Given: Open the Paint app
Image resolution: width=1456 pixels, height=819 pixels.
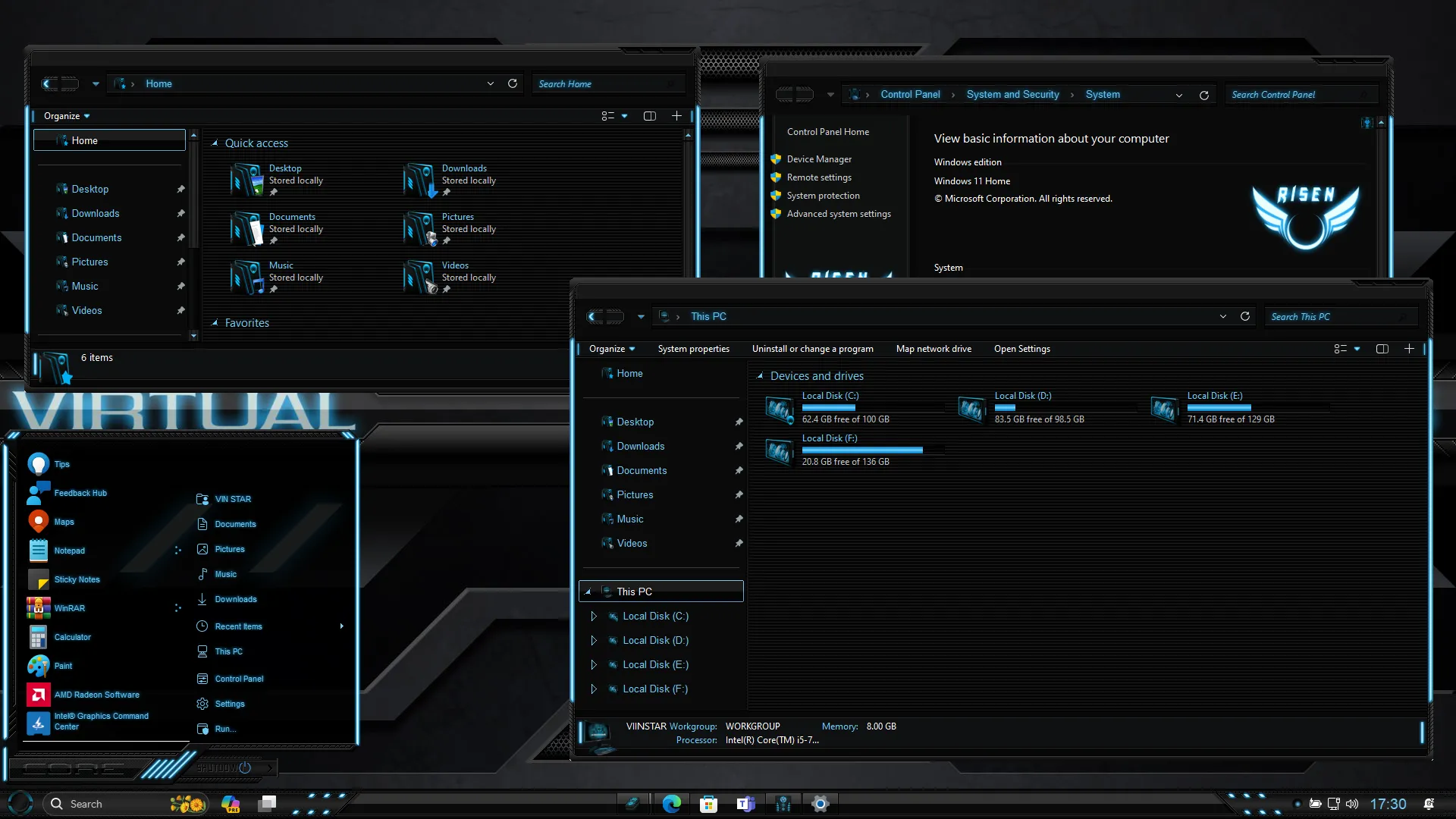Looking at the screenshot, I should pos(39,666).
